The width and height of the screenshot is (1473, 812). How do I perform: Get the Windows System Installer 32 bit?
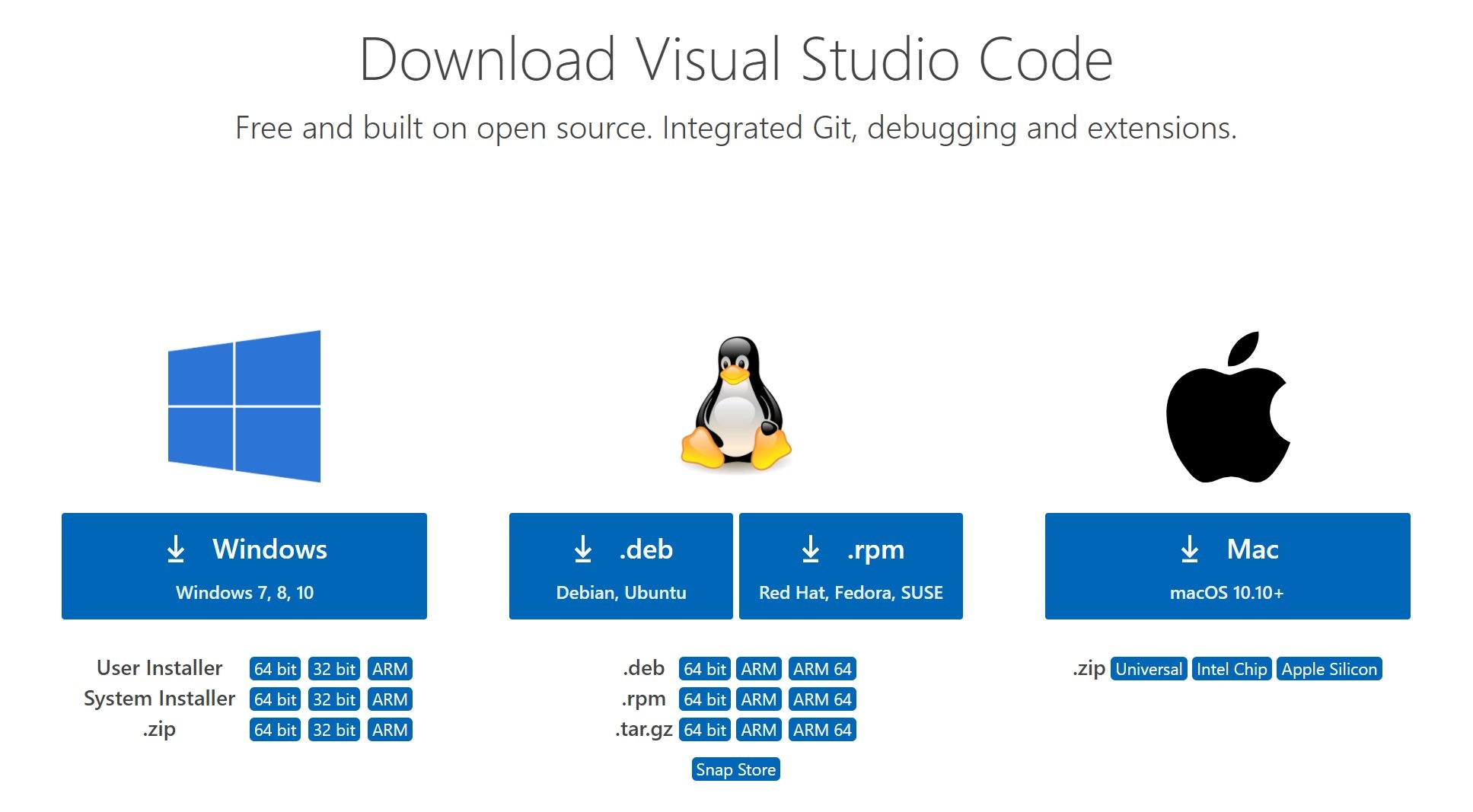334,699
